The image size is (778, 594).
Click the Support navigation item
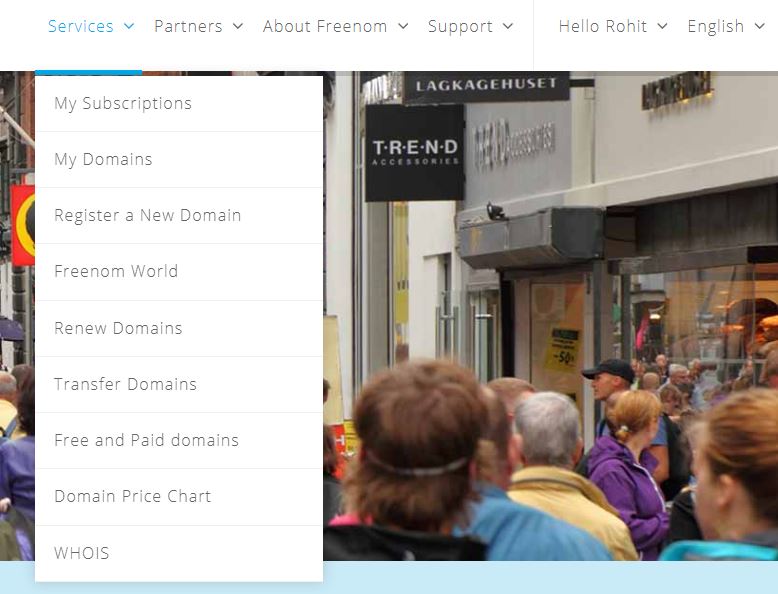pos(460,27)
